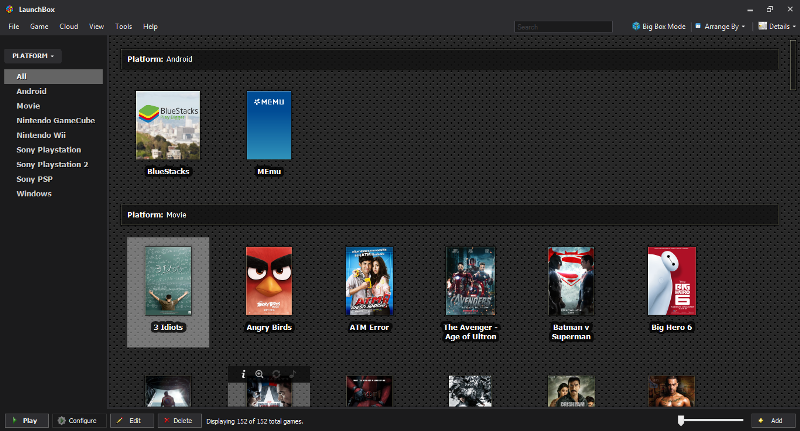Open the Cloud menu

click(68, 27)
